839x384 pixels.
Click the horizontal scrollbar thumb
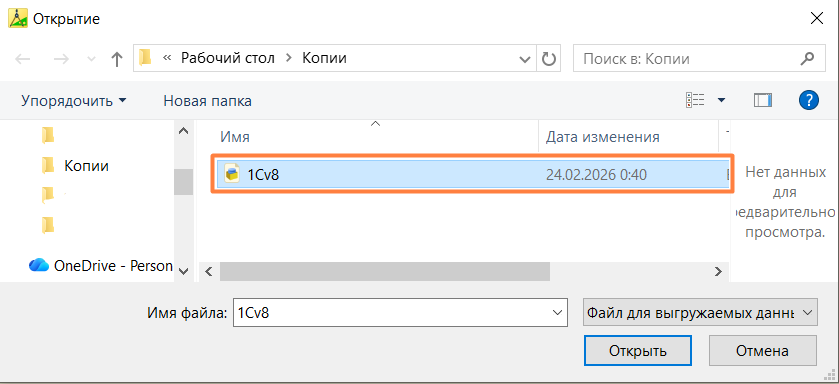tap(385, 271)
